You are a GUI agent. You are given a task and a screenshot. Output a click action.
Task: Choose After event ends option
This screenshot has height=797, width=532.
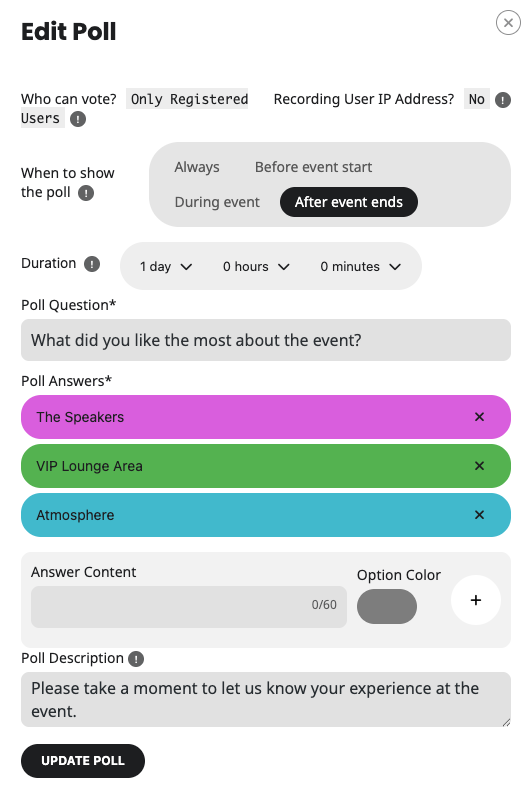click(x=349, y=202)
